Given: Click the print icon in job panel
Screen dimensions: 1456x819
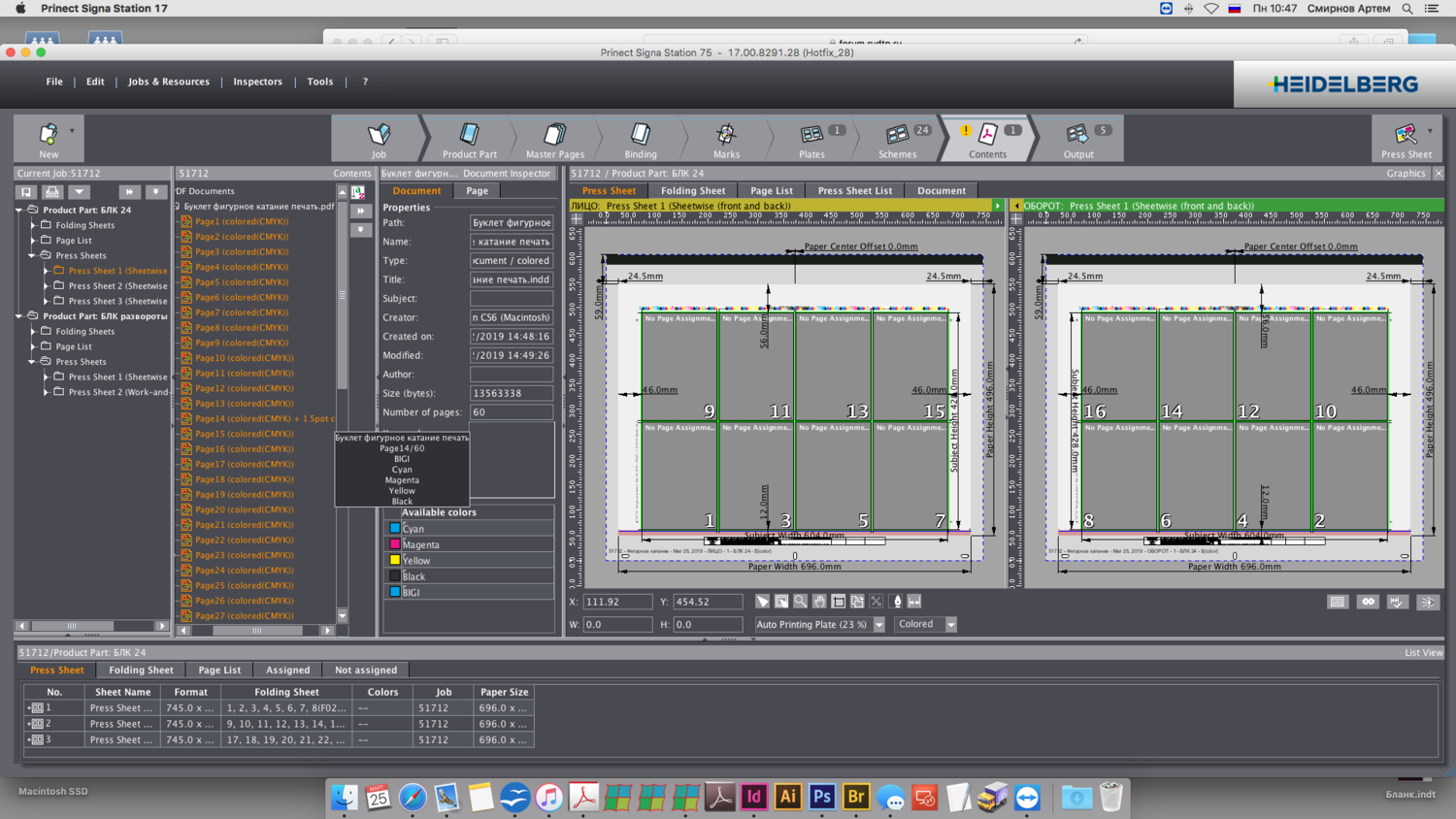Looking at the screenshot, I should (52, 192).
